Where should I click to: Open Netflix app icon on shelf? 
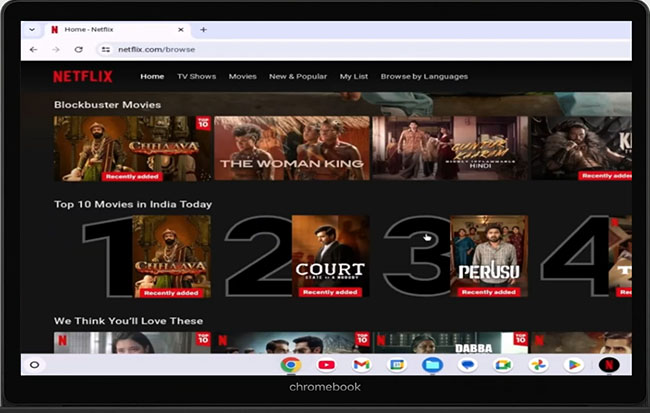(x=609, y=365)
